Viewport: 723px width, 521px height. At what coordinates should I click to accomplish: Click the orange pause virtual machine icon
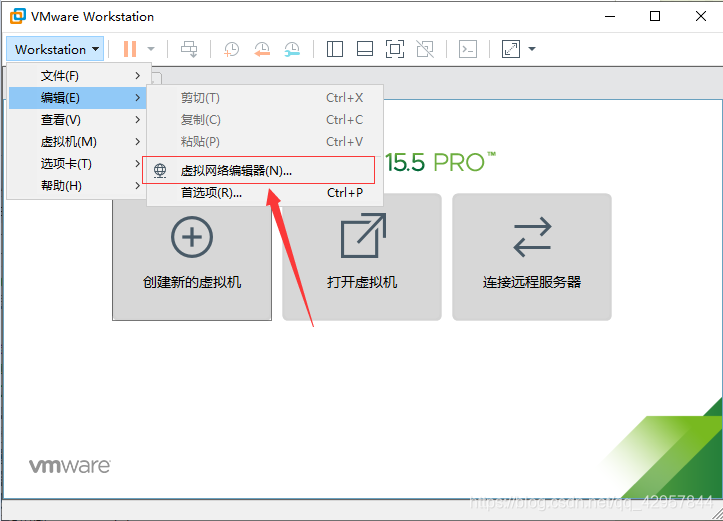[130, 49]
